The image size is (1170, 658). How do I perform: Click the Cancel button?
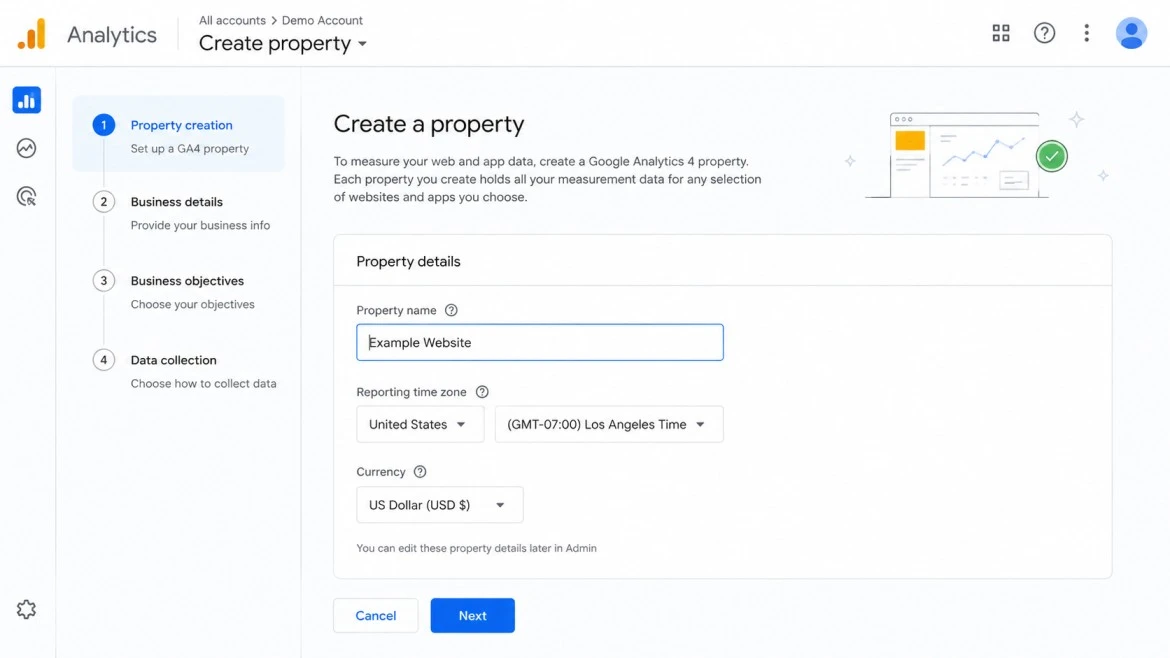click(x=375, y=615)
